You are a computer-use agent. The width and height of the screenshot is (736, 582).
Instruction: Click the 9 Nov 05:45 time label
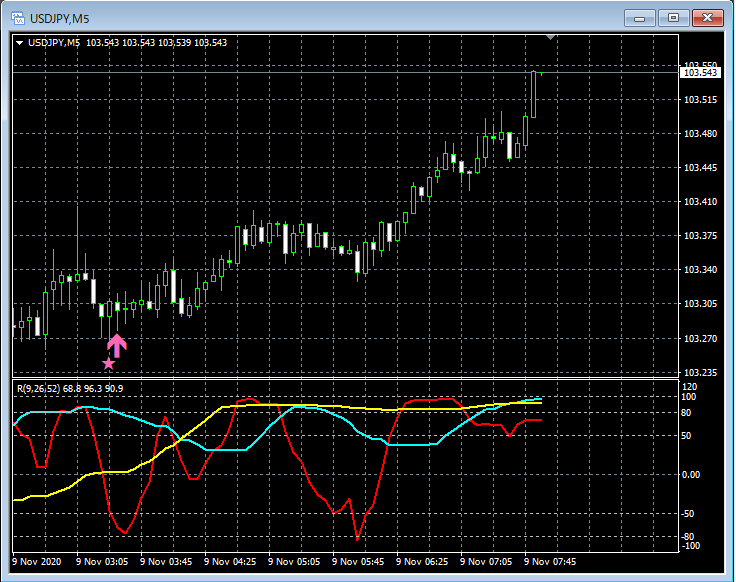coord(358,562)
